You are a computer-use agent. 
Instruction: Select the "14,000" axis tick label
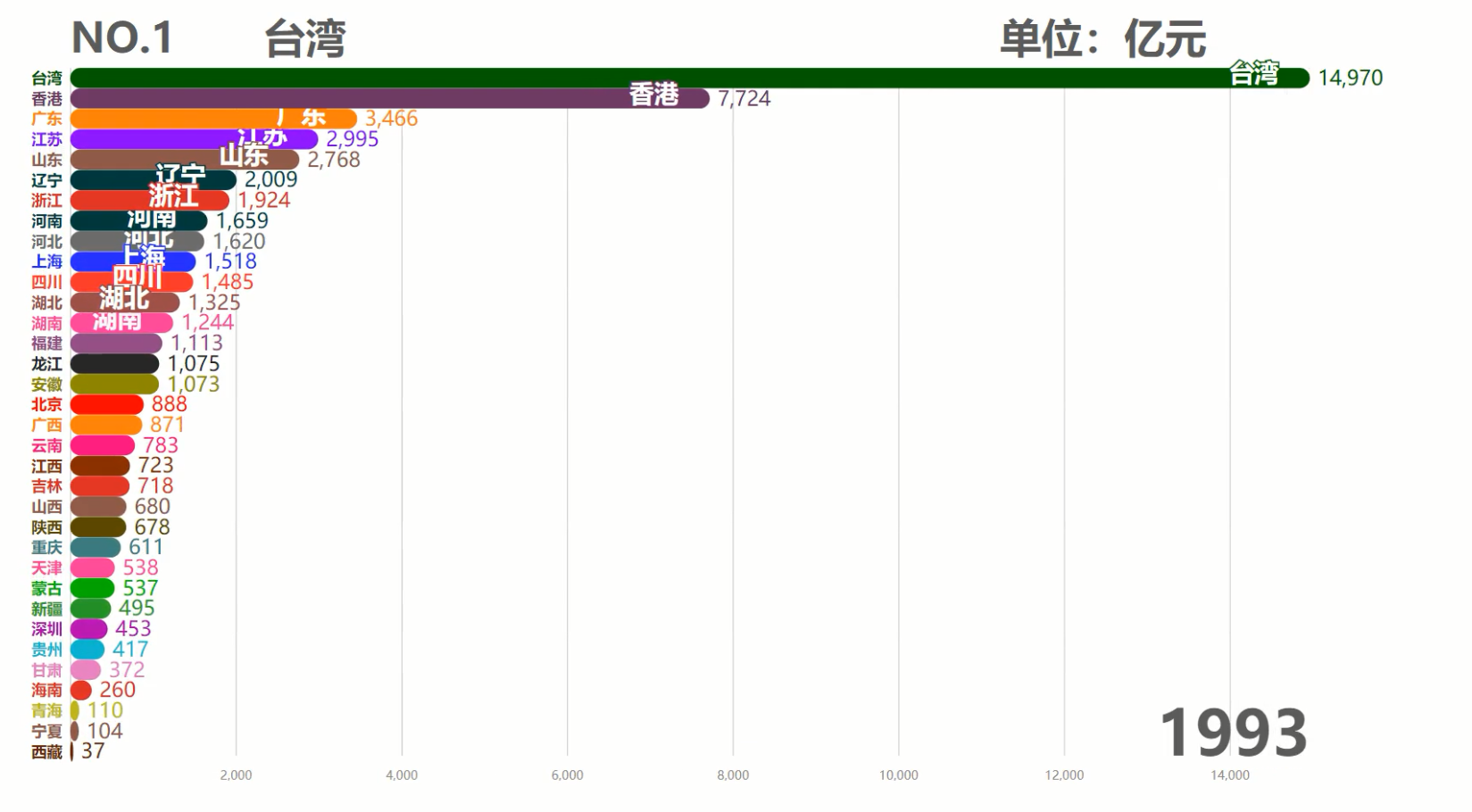click(1230, 775)
